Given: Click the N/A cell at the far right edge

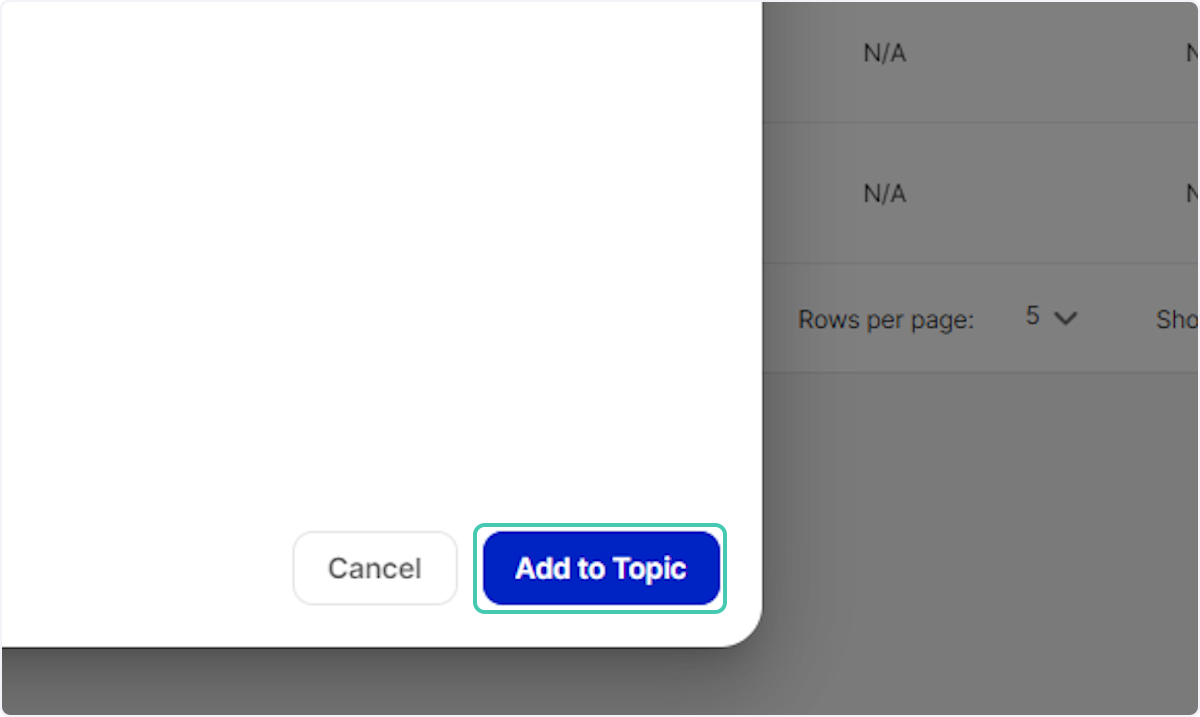Looking at the screenshot, I should [x=1191, y=52].
